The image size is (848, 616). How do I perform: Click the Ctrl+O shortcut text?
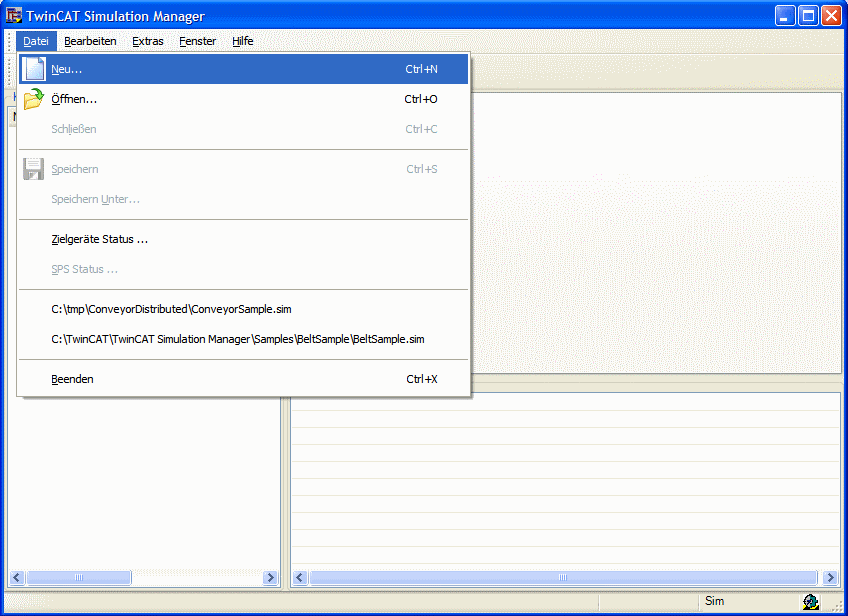[421, 99]
